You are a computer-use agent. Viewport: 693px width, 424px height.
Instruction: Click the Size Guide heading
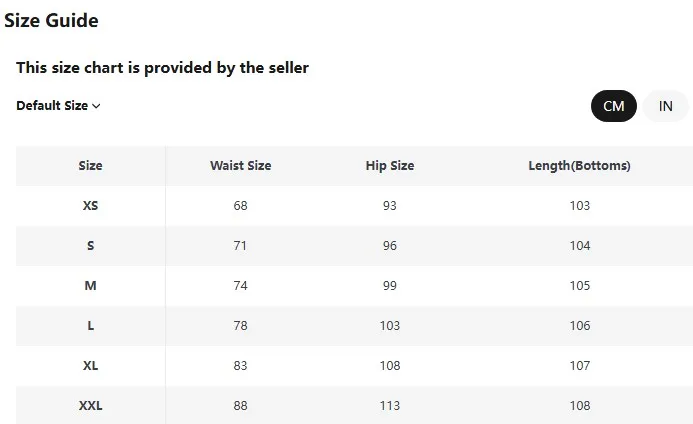51,20
